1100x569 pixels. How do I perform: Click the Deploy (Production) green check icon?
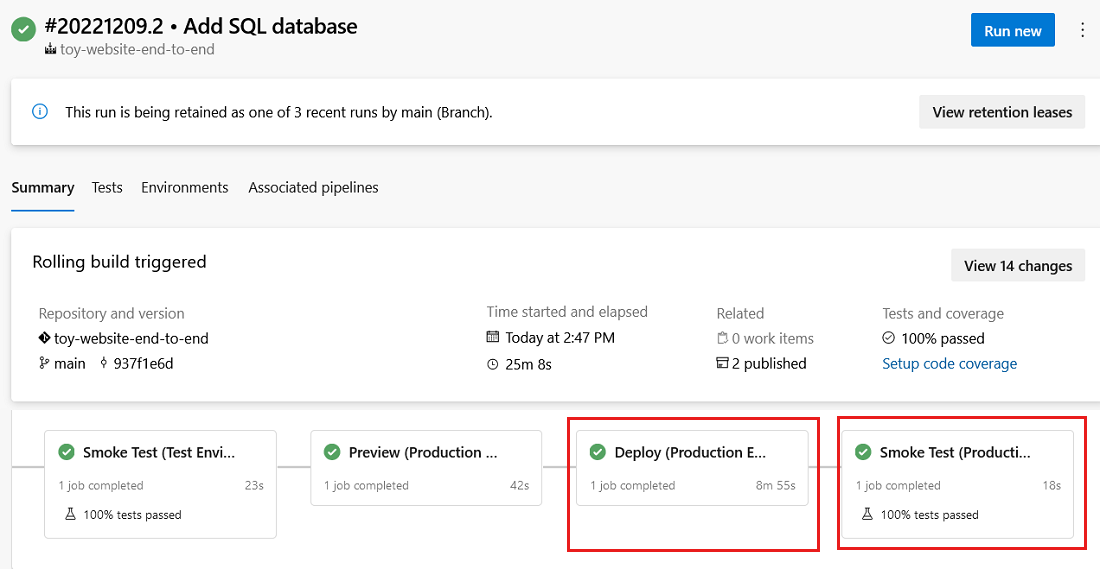[x=598, y=453]
